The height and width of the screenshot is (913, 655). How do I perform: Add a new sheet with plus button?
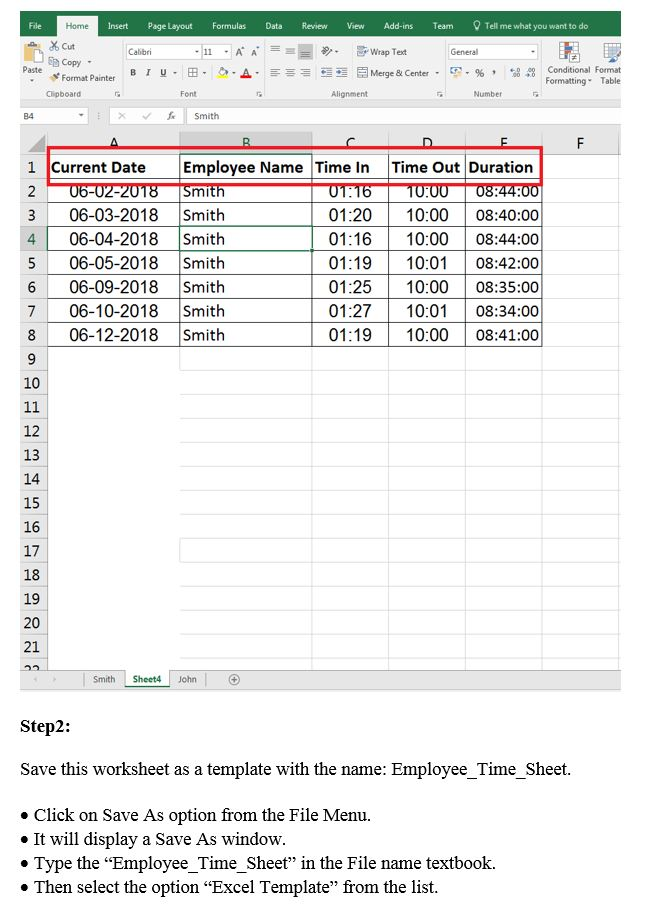click(x=234, y=680)
